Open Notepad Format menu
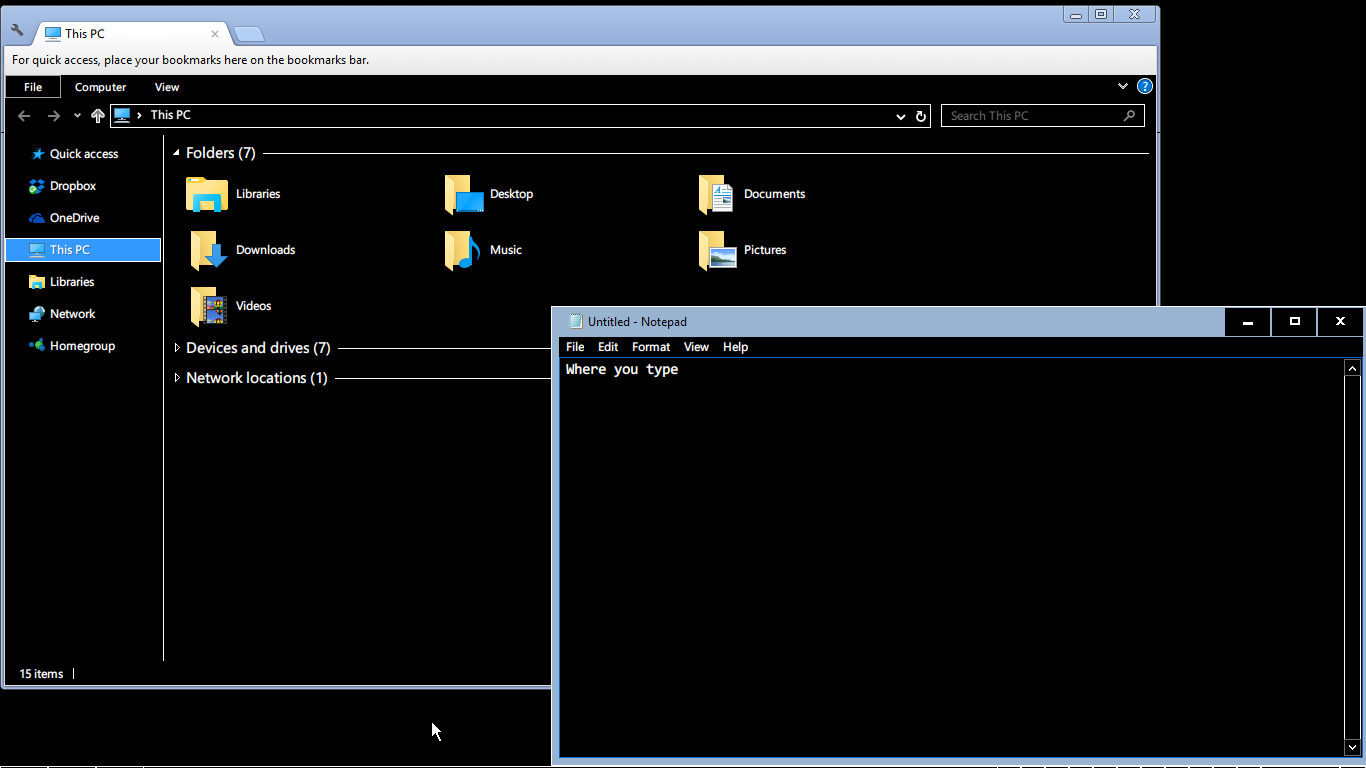Viewport: 1366px width, 768px height. (x=651, y=347)
